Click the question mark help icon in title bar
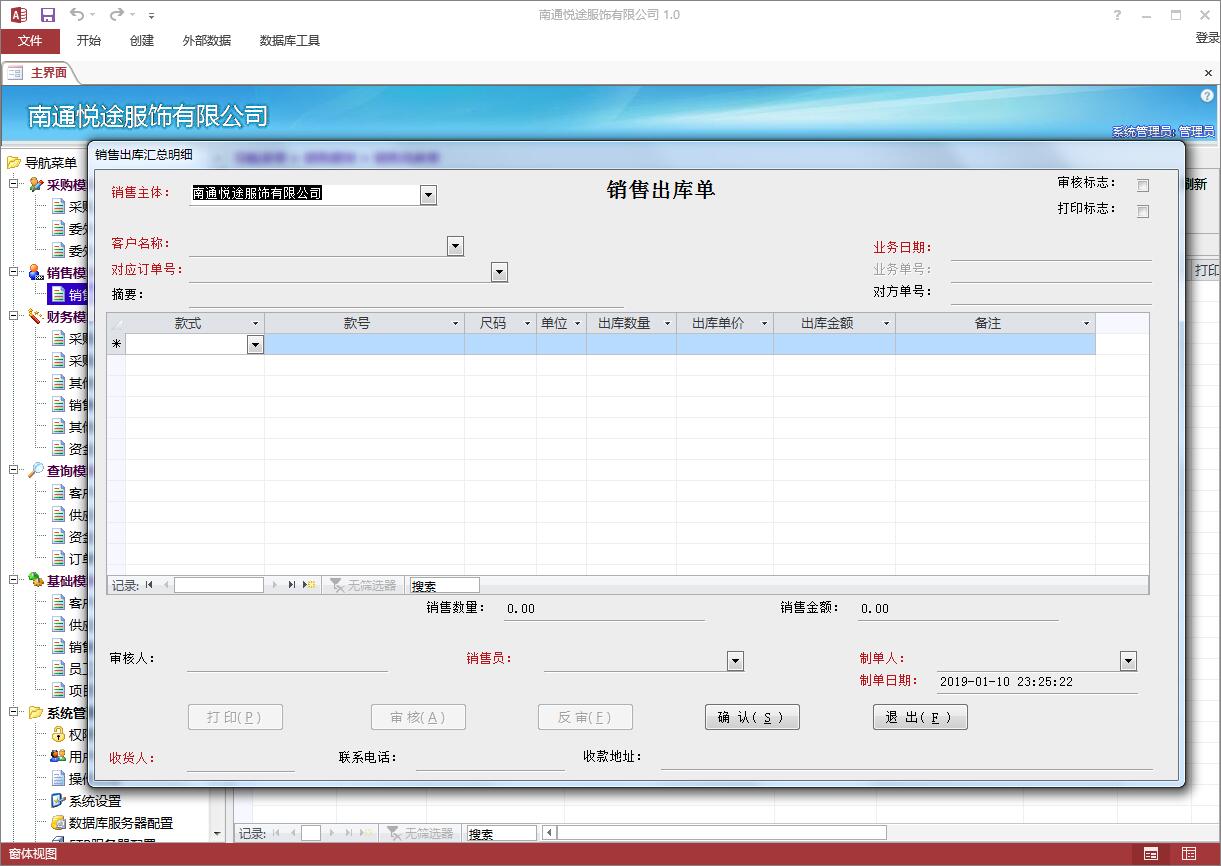Viewport: 1221px width, 866px height. pyautogui.click(x=1118, y=15)
